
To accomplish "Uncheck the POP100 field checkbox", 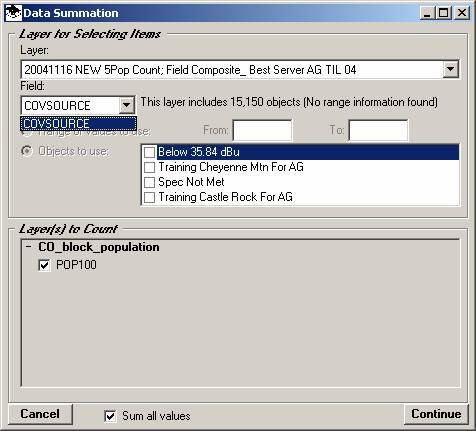I will coord(44,266).
